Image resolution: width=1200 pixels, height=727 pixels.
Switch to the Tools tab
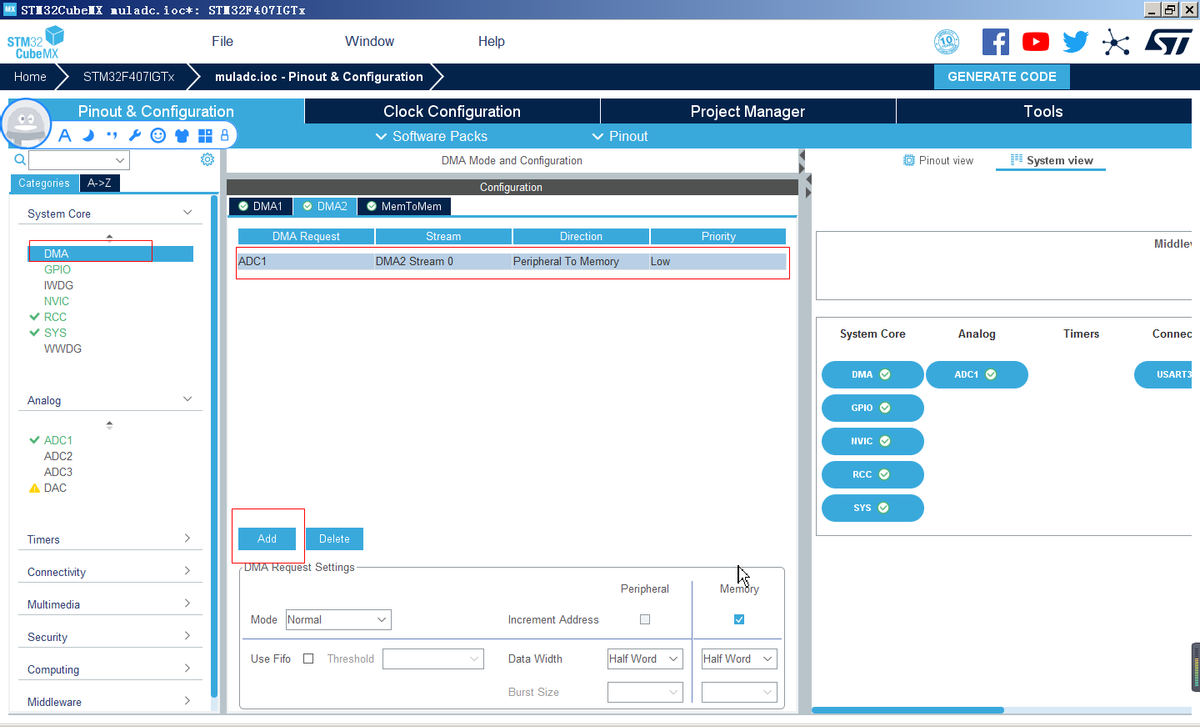click(1043, 111)
